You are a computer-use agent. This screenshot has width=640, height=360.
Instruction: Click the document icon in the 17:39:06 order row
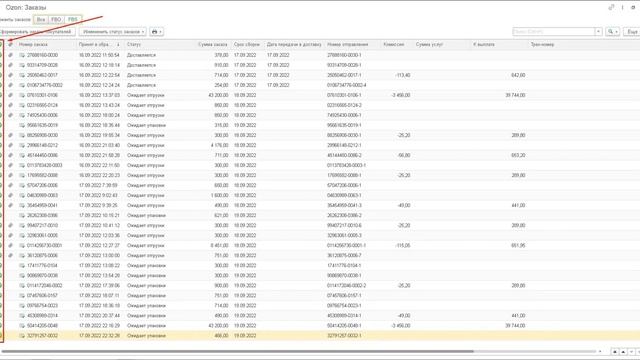pos(22,285)
